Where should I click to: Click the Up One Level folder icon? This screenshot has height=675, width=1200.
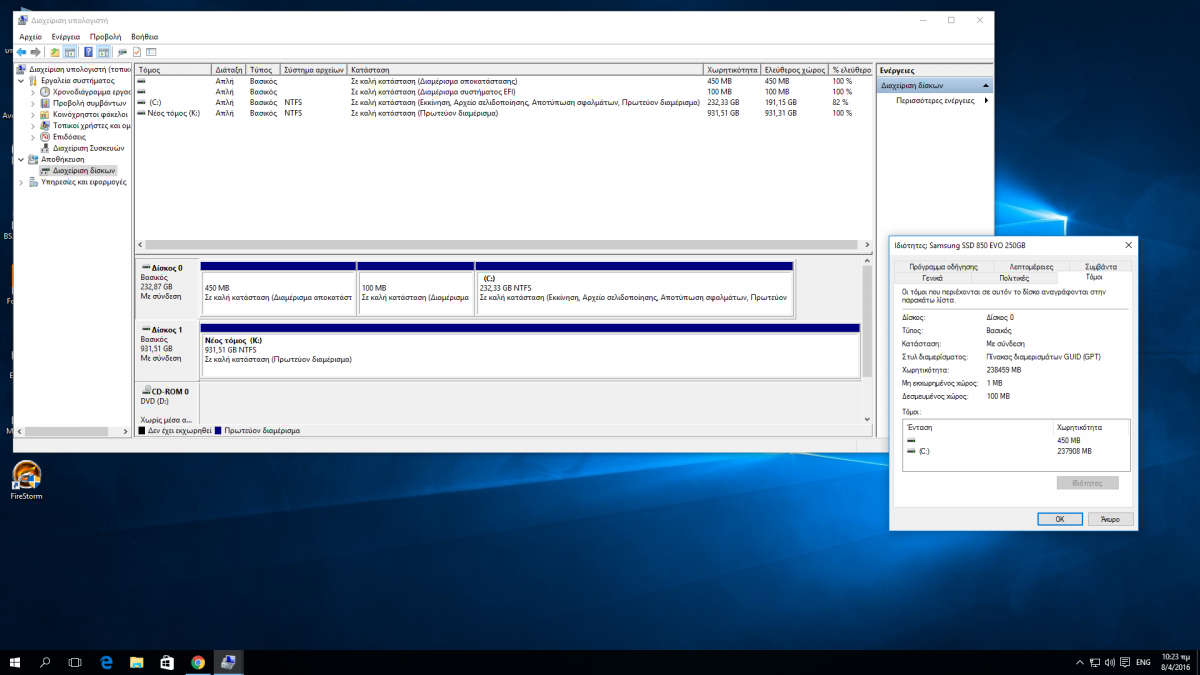point(56,52)
